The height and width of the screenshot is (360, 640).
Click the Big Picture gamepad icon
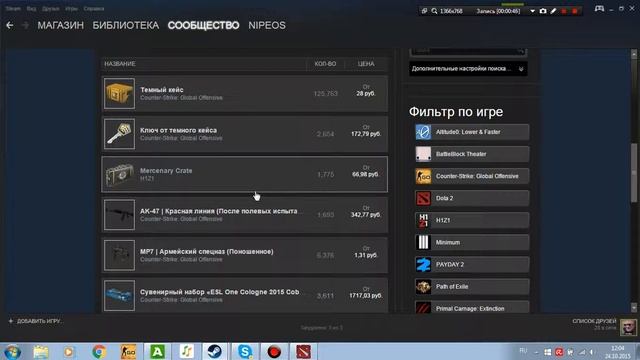tap(599, 9)
